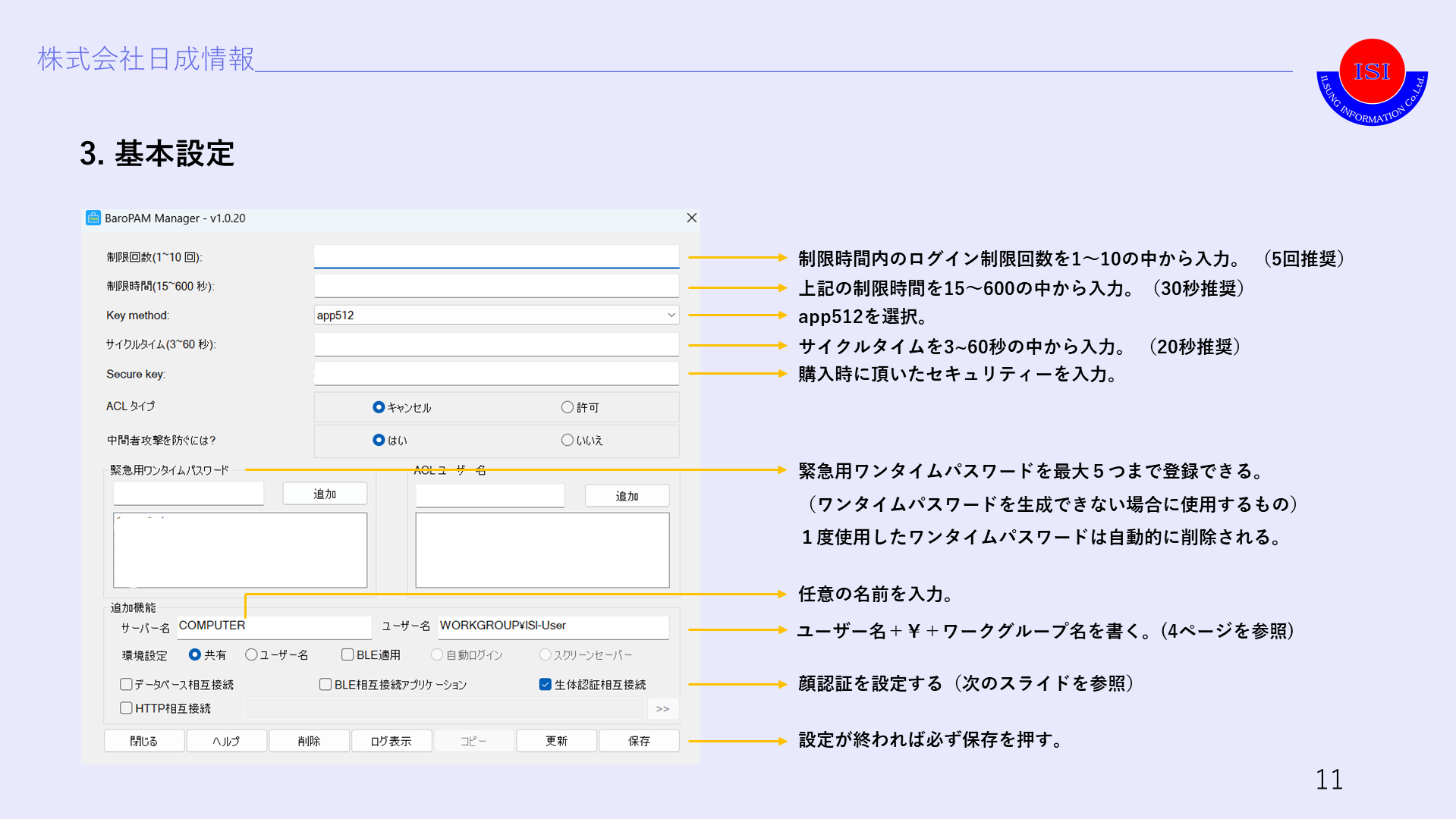This screenshot has width=1456, height=819.
Task: Uncheck the 生体認証相互接続 checkbox
Action: point(545,684)
